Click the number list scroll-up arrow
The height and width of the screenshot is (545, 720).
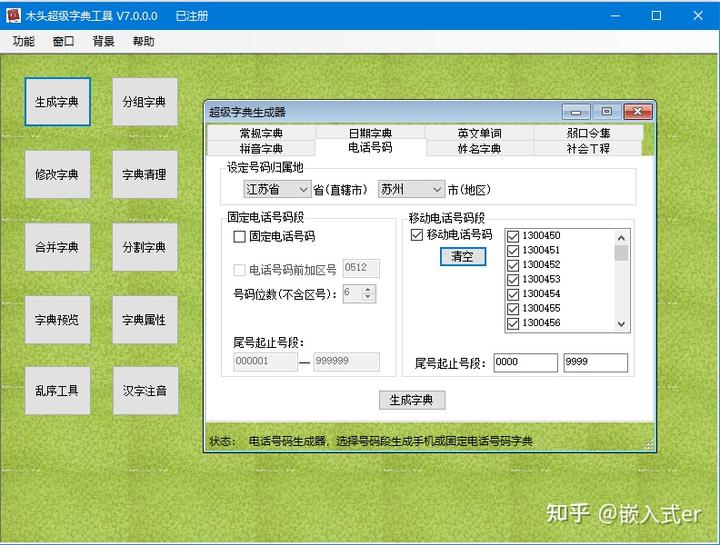pyautogui.click(x=621, y=238)
